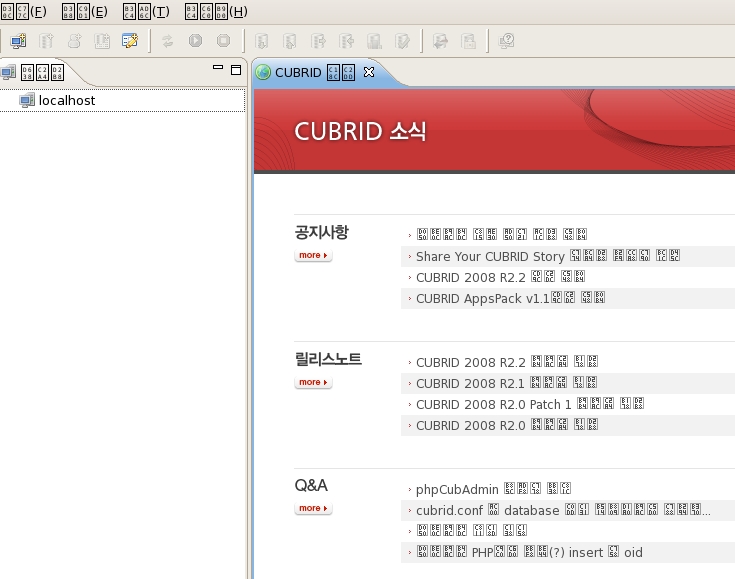Close the CUBRID news tab
This screenshot has height=579, width=735.
[x=369, y=72]
